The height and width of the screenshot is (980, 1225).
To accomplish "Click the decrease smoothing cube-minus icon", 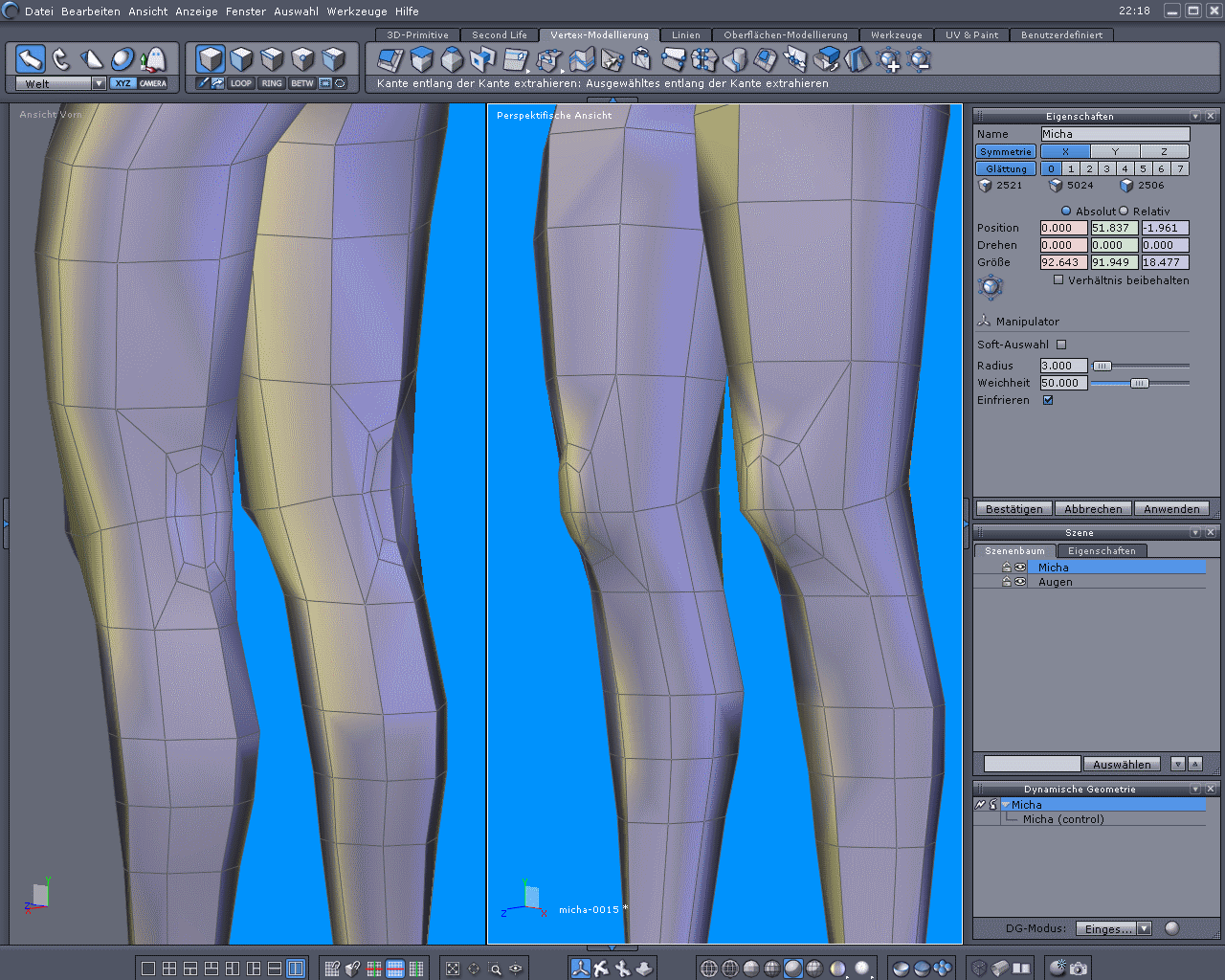I will click(920, 60).
